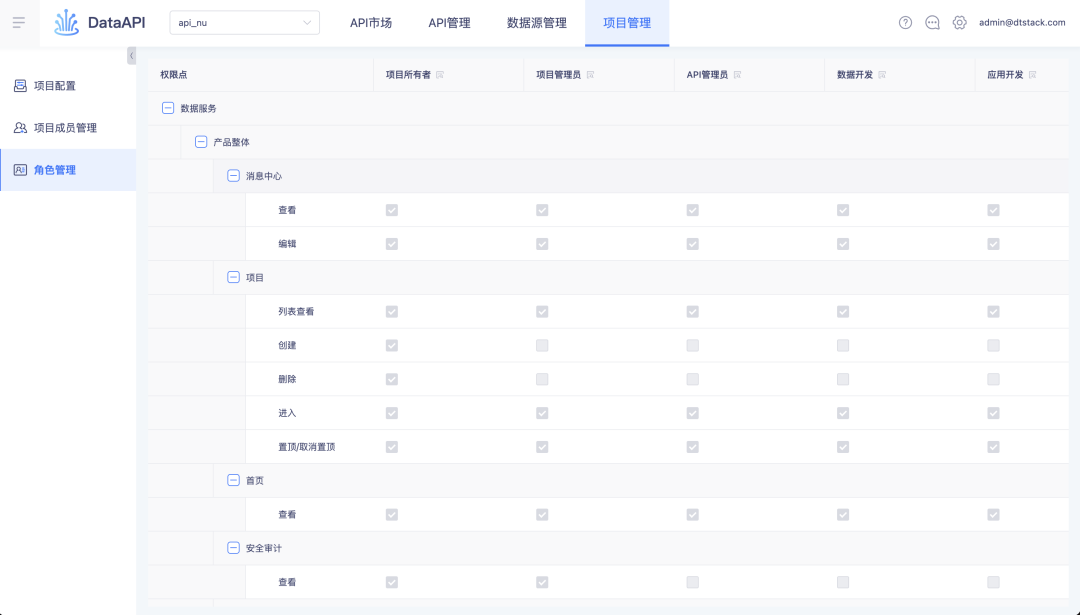
Task: Click the hamburger menu icon
Action: 19,22
